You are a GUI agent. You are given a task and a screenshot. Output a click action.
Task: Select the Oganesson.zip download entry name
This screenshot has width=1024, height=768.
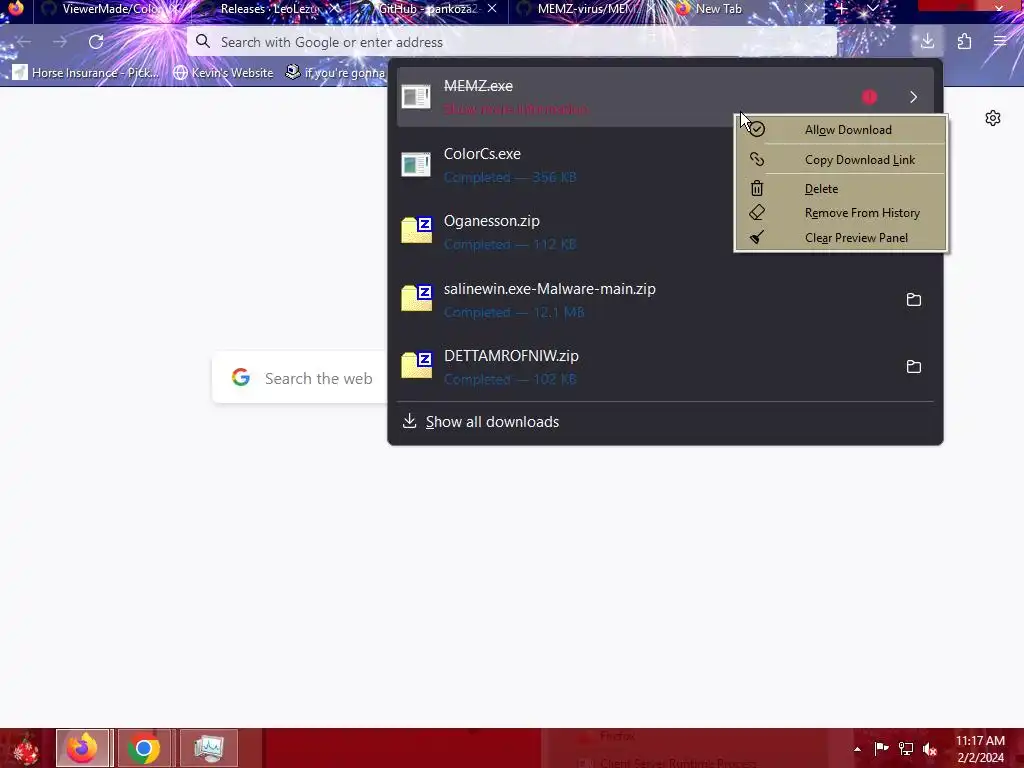[492, 221]
